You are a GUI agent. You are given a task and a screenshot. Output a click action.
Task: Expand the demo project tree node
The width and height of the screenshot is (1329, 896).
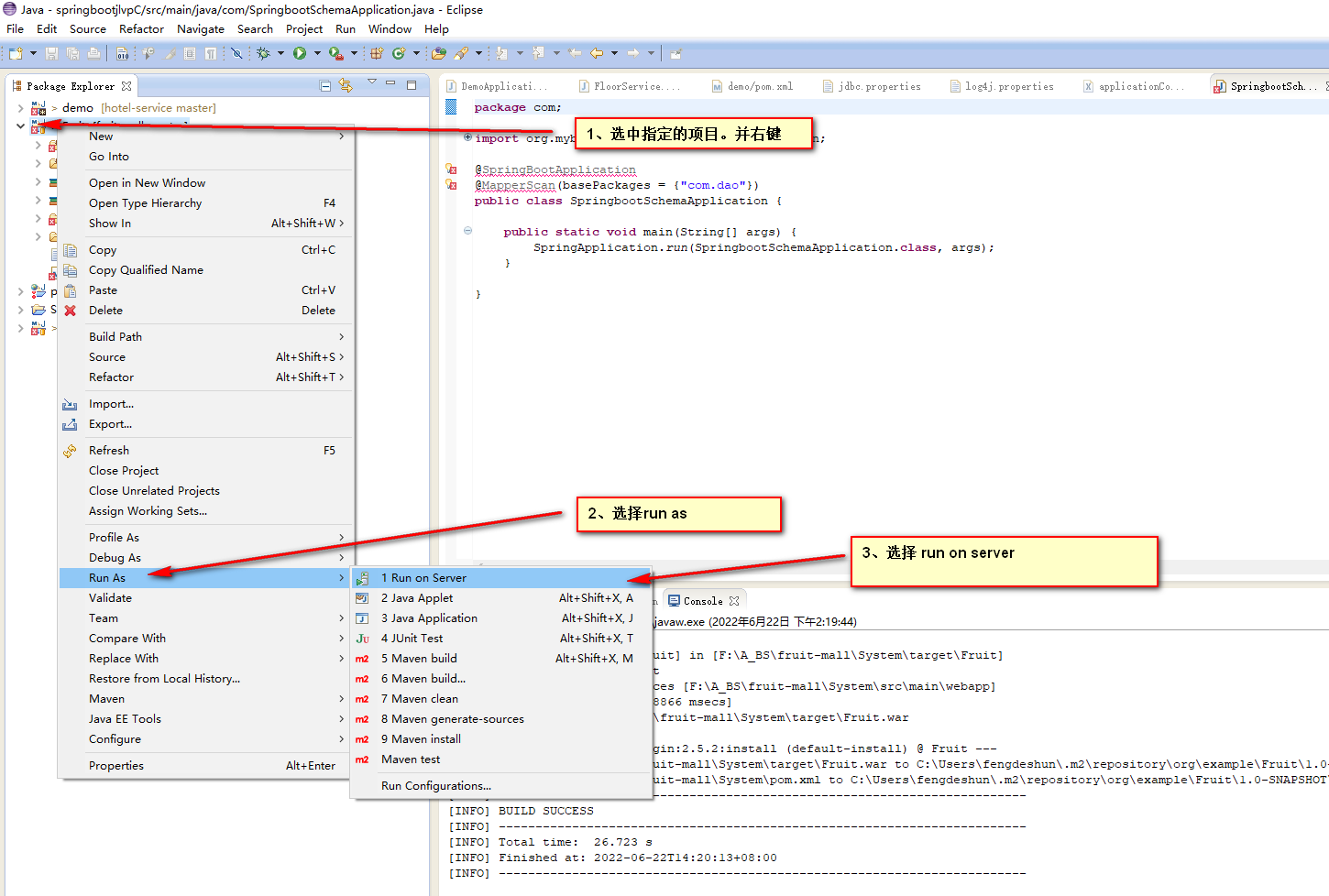pos(20,108)
